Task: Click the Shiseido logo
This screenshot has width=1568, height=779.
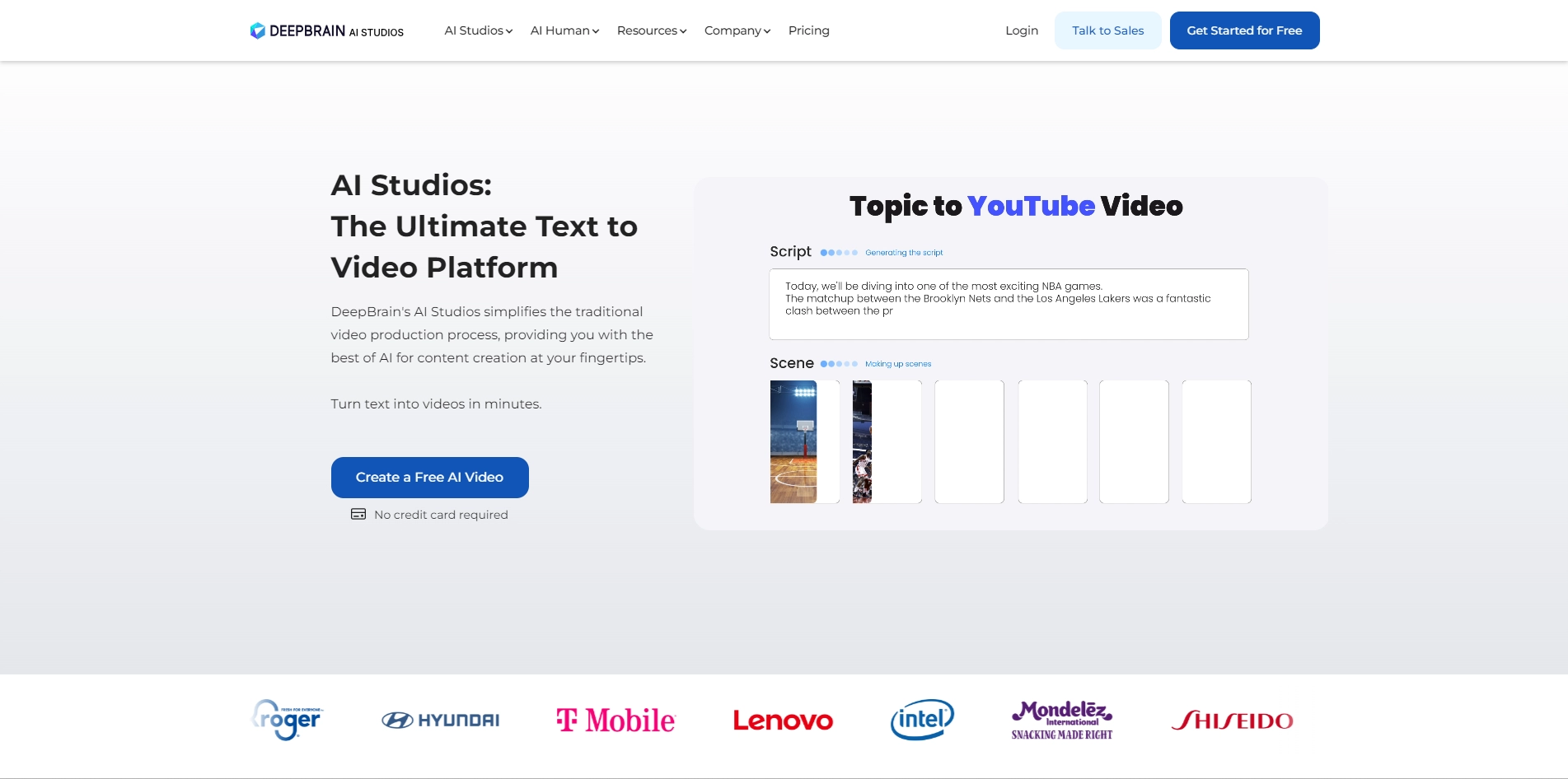Action: 1232,721
